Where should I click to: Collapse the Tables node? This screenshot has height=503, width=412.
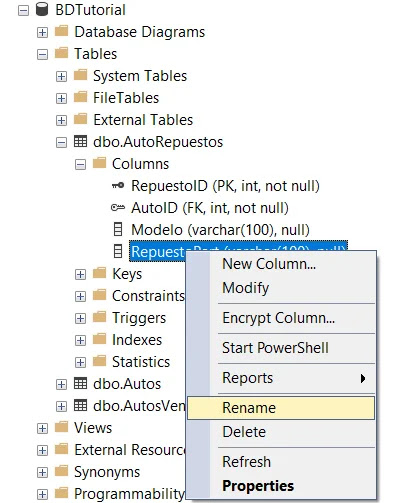(x=42, y=55)
